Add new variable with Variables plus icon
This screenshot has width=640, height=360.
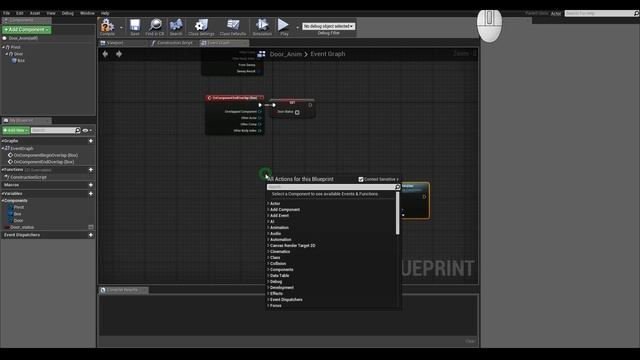(91, 193)
